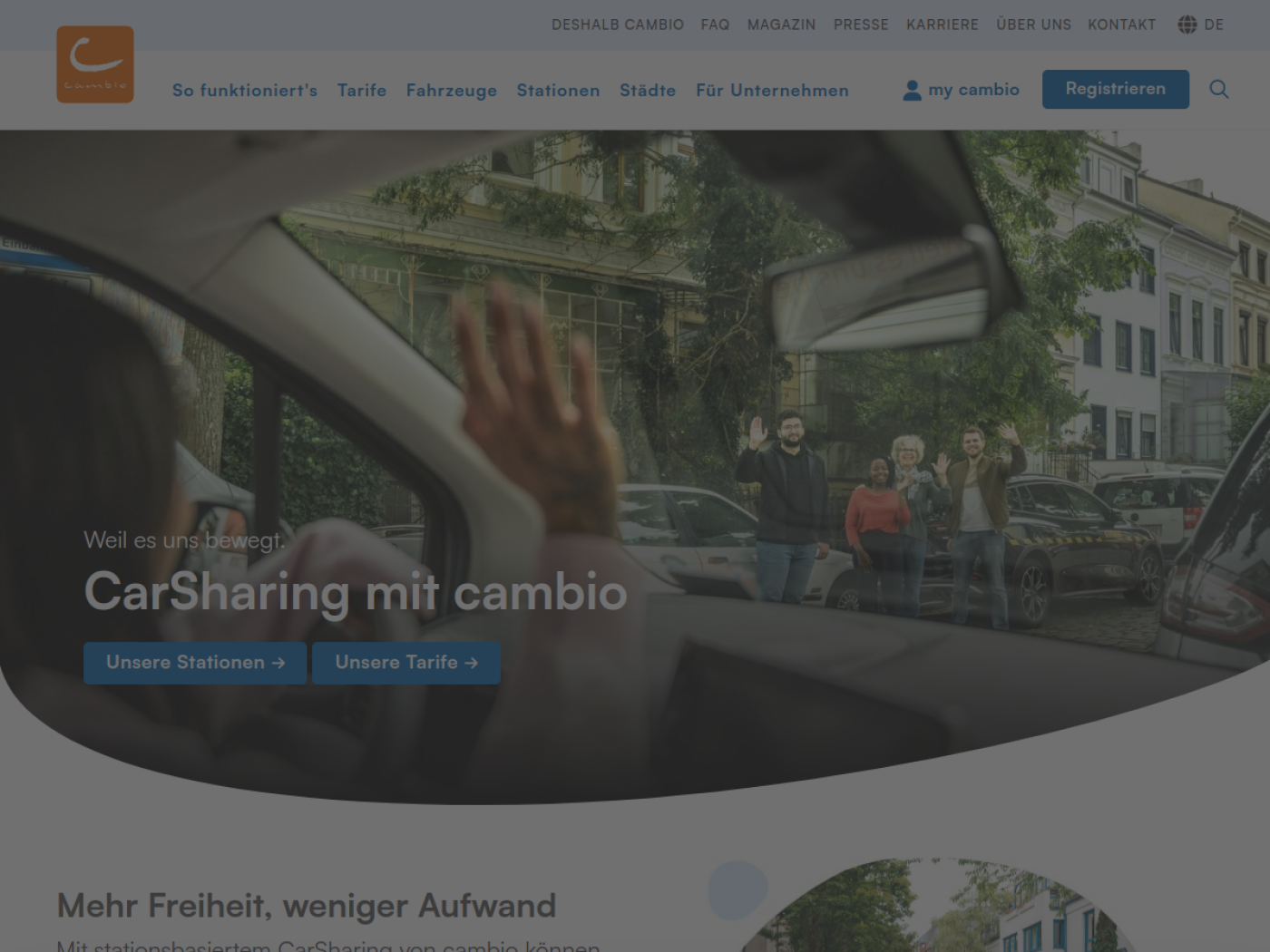Go to the Stationen menu item
This screenshot has height=952, width=1270.
point(559,91)
